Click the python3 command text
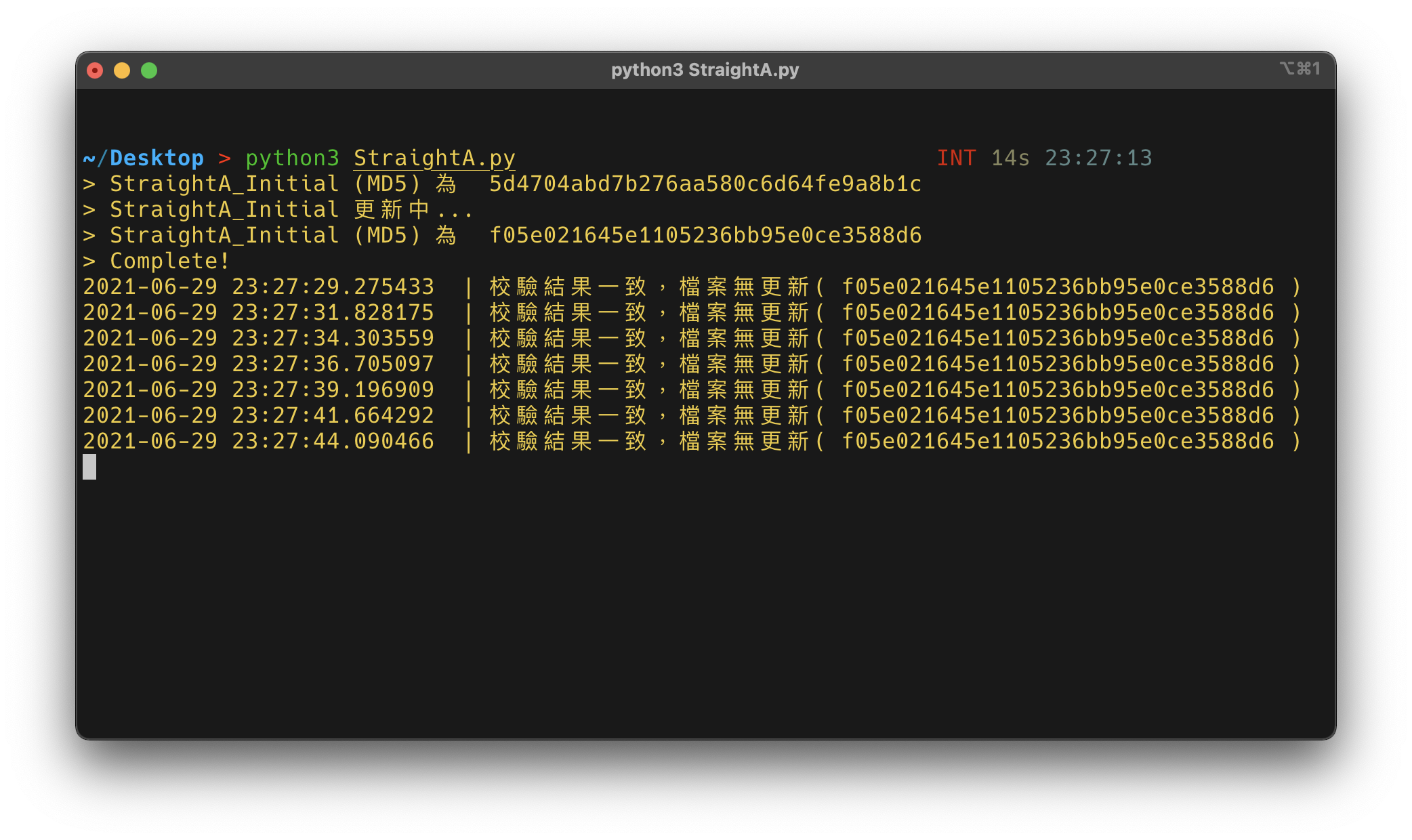The height and width of the screenshot is (840, 1412). pos(292,158)
